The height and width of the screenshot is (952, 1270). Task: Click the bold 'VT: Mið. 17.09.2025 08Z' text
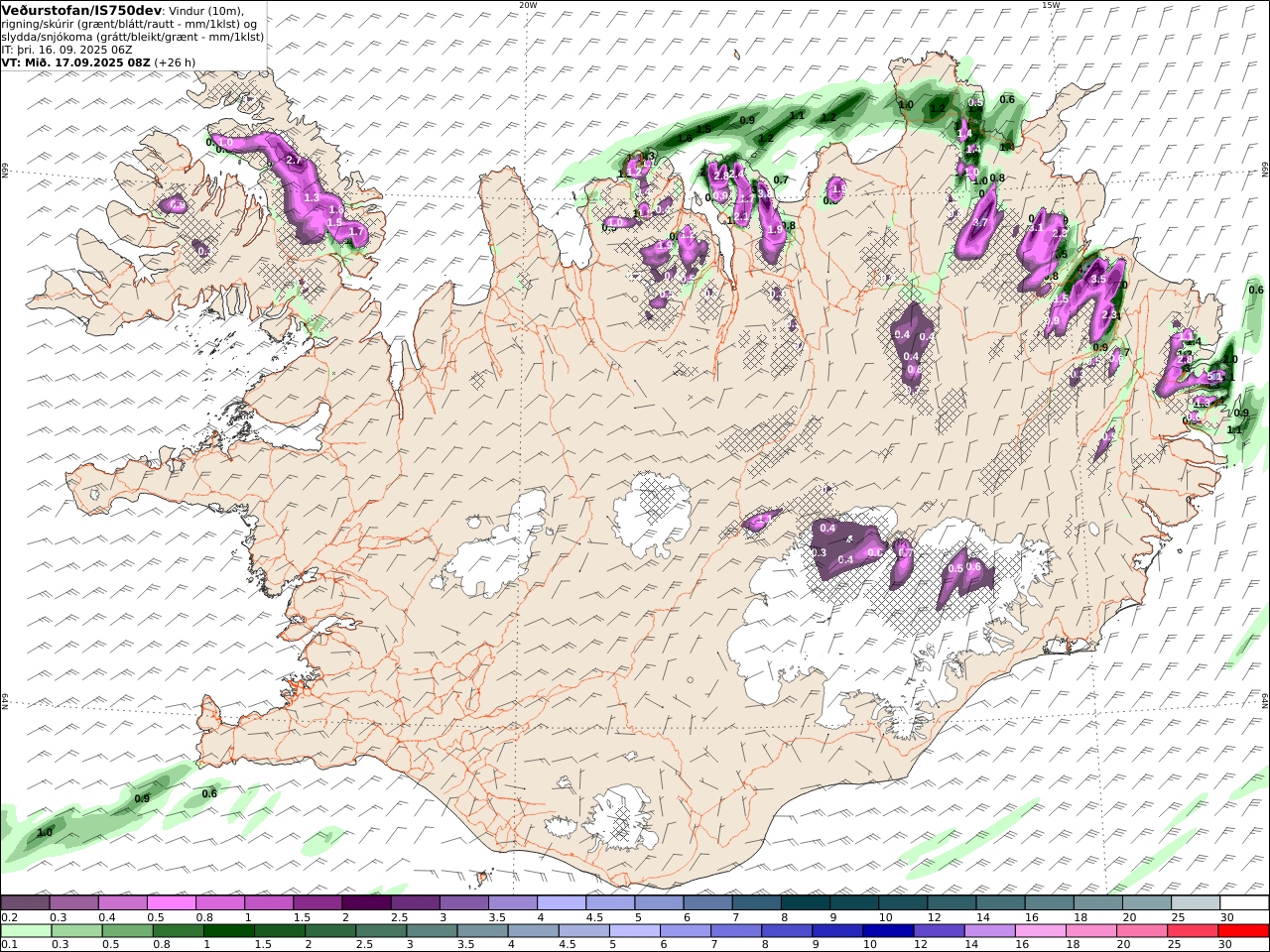(x=76, y=61)
